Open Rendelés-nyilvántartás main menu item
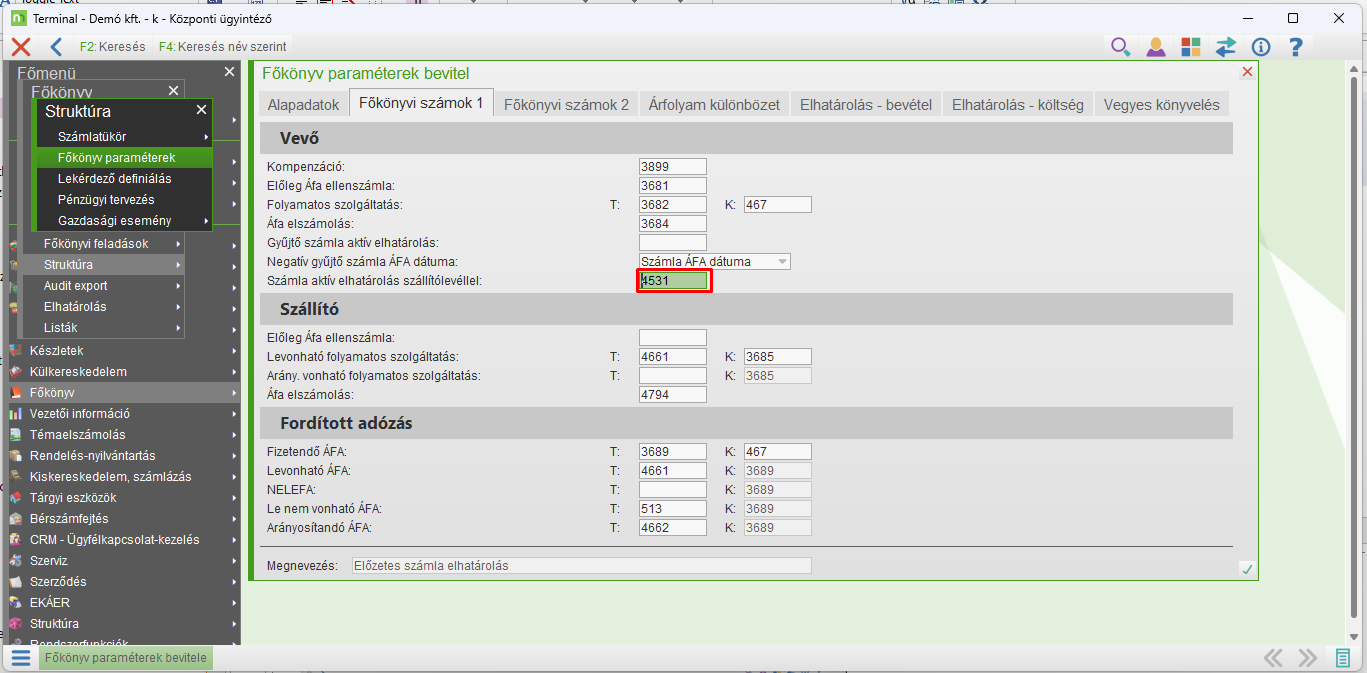 point(124,456)
